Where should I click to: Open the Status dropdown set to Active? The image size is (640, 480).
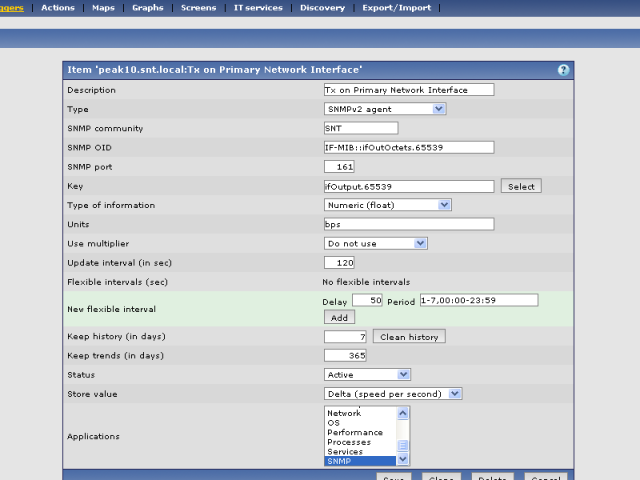tap(367, 375)
